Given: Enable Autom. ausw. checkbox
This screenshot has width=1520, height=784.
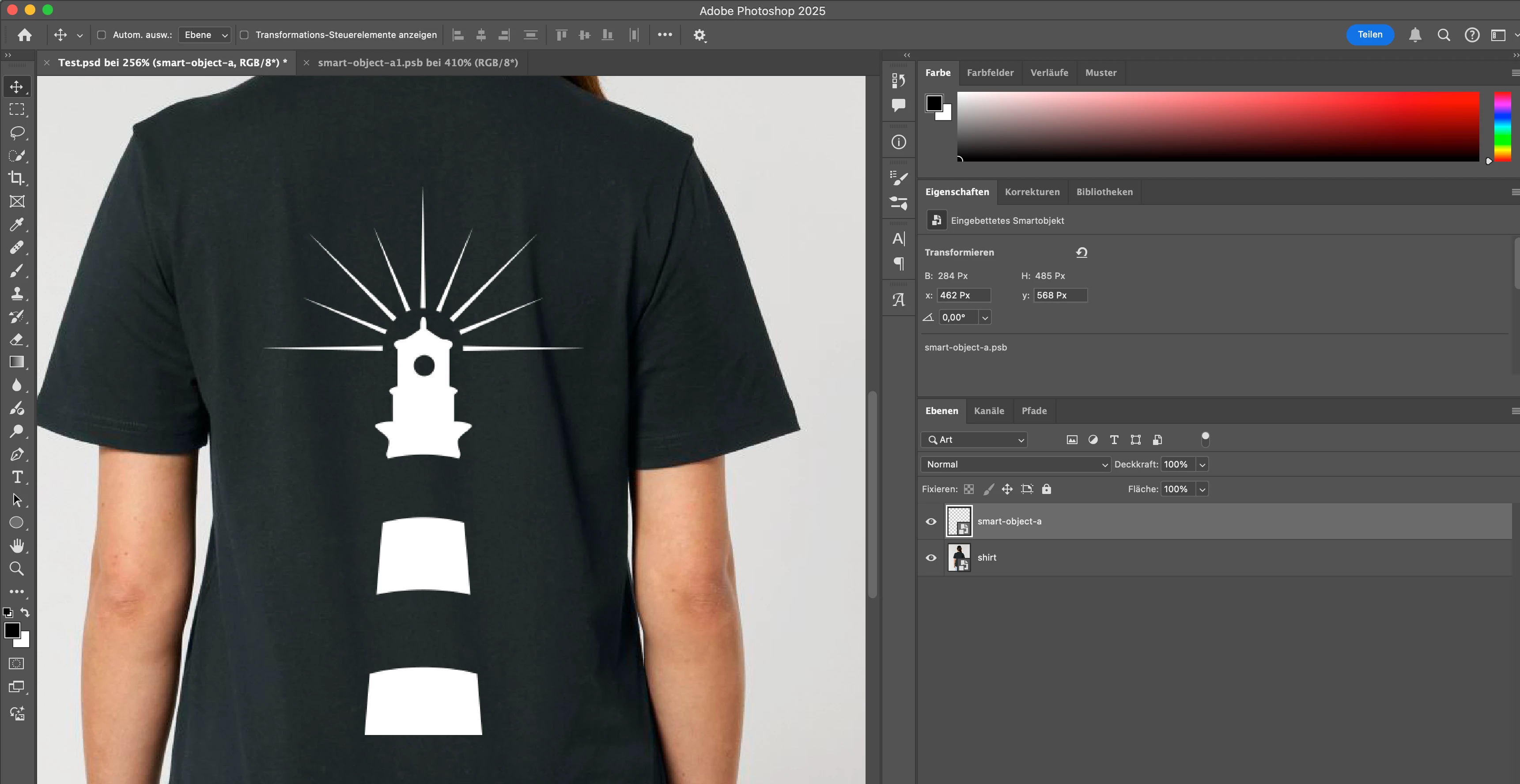Looking at the screenshot, I should (102, 35).
